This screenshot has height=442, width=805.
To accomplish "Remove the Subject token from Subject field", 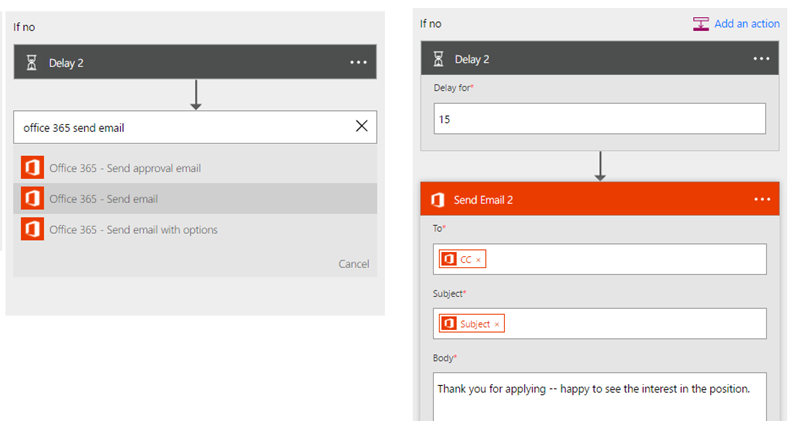I will 497,324.
